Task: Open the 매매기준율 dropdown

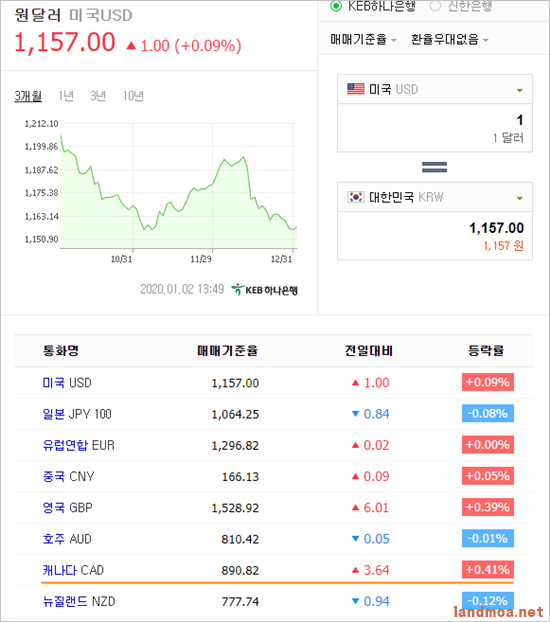Action: pos(363,39)
